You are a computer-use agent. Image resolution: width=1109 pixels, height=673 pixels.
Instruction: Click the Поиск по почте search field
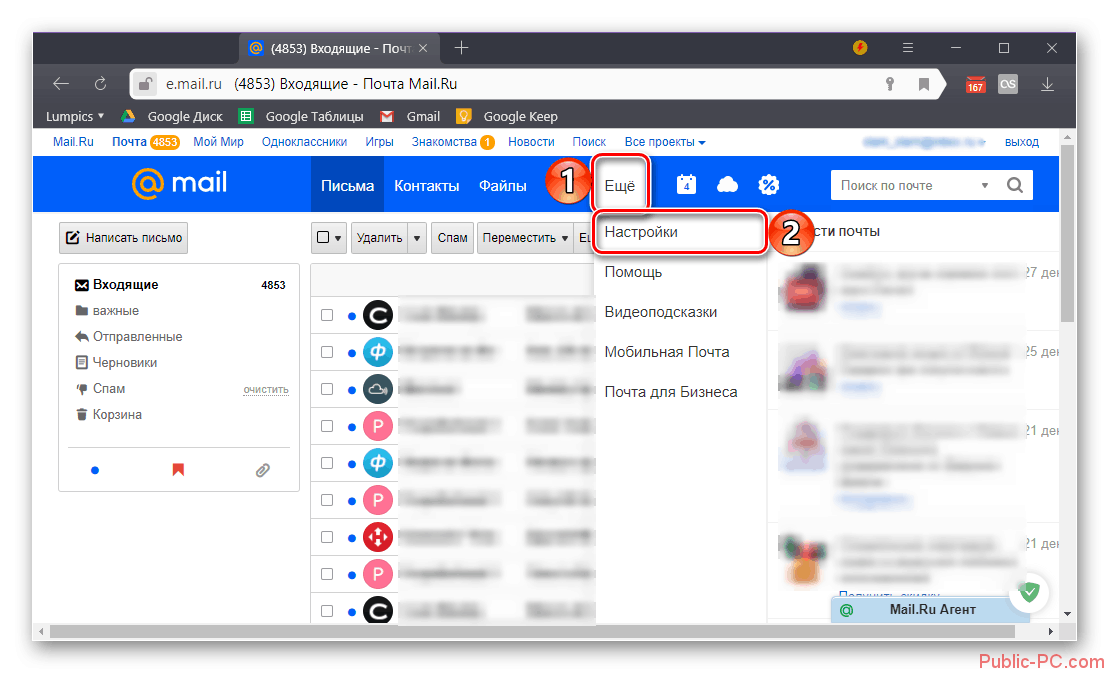coord(902,185)
